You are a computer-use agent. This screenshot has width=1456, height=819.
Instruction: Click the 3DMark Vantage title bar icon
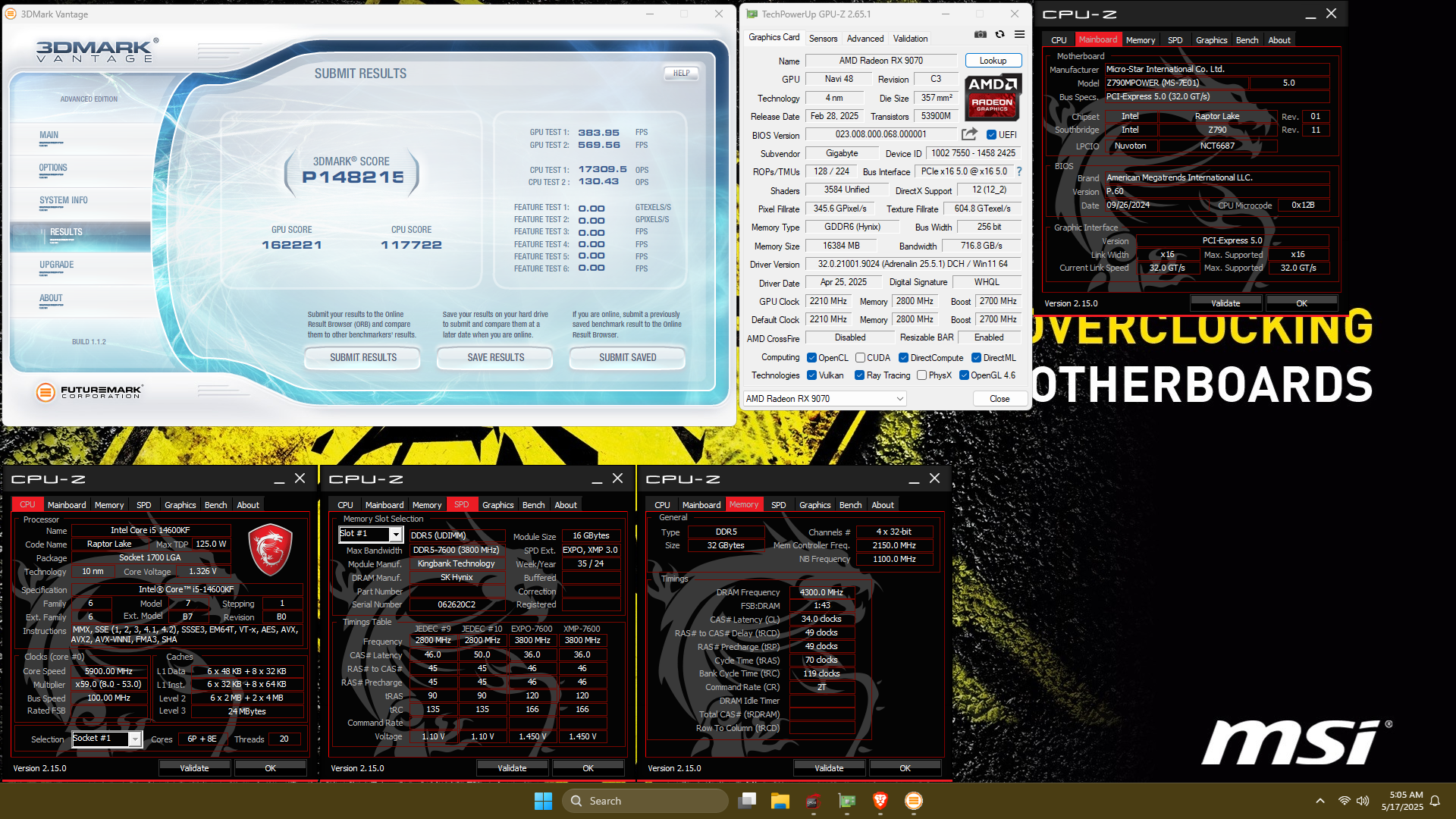(x=11, y=14)
